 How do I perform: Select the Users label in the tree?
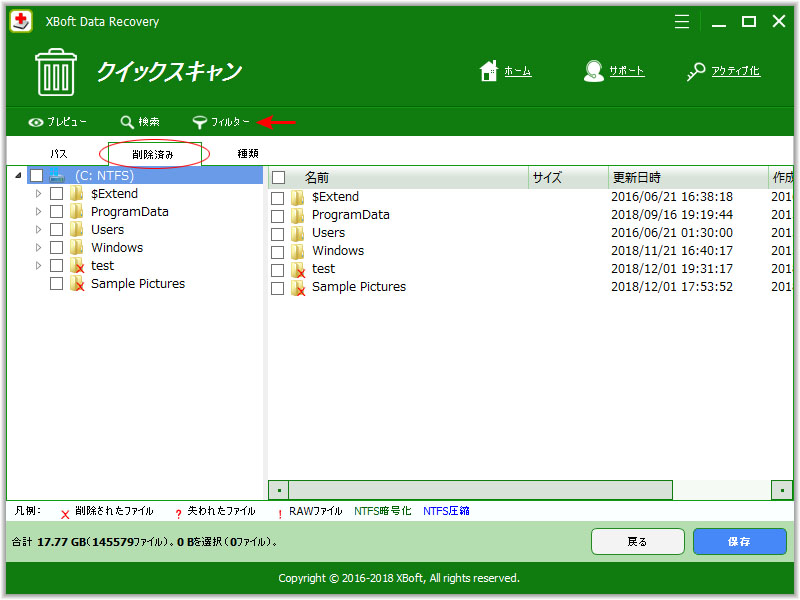[108, 230]
